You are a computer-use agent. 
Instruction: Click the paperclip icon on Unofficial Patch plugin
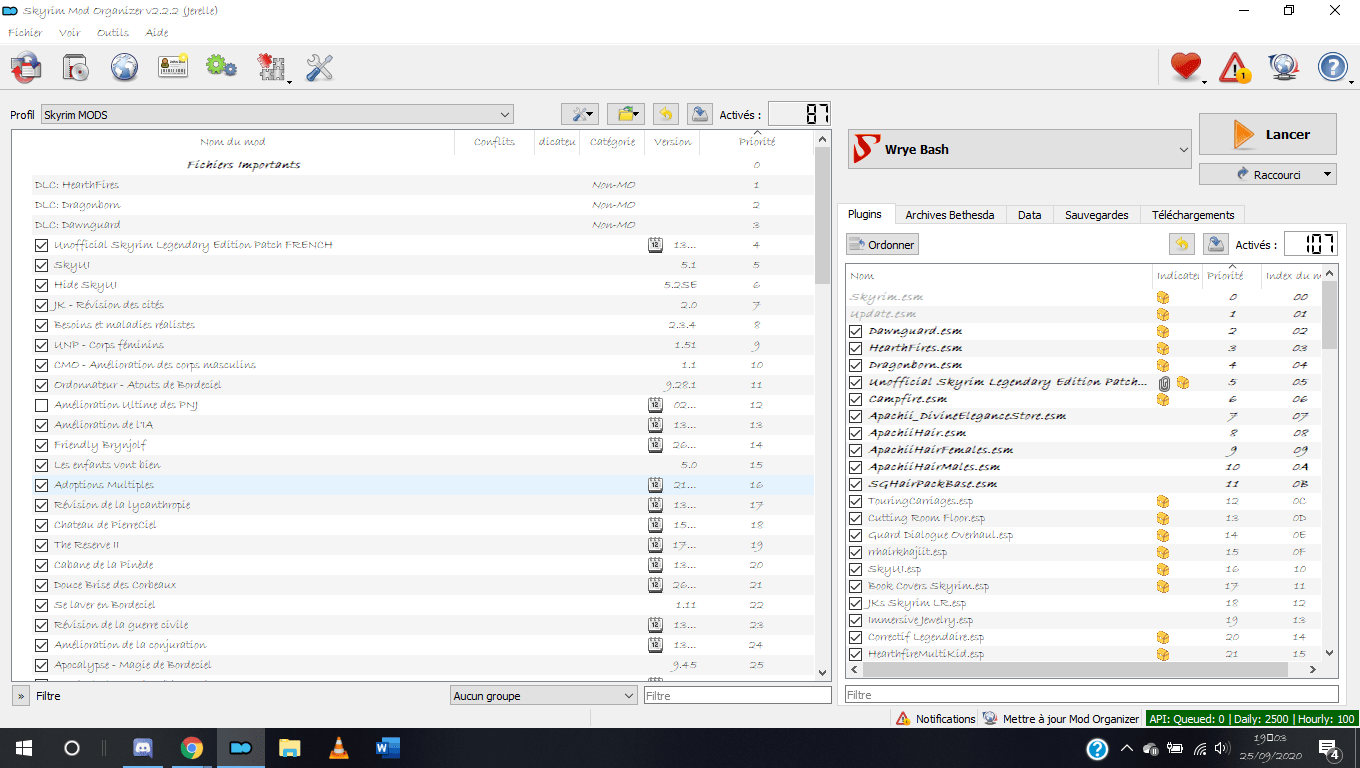[1164, 382]
